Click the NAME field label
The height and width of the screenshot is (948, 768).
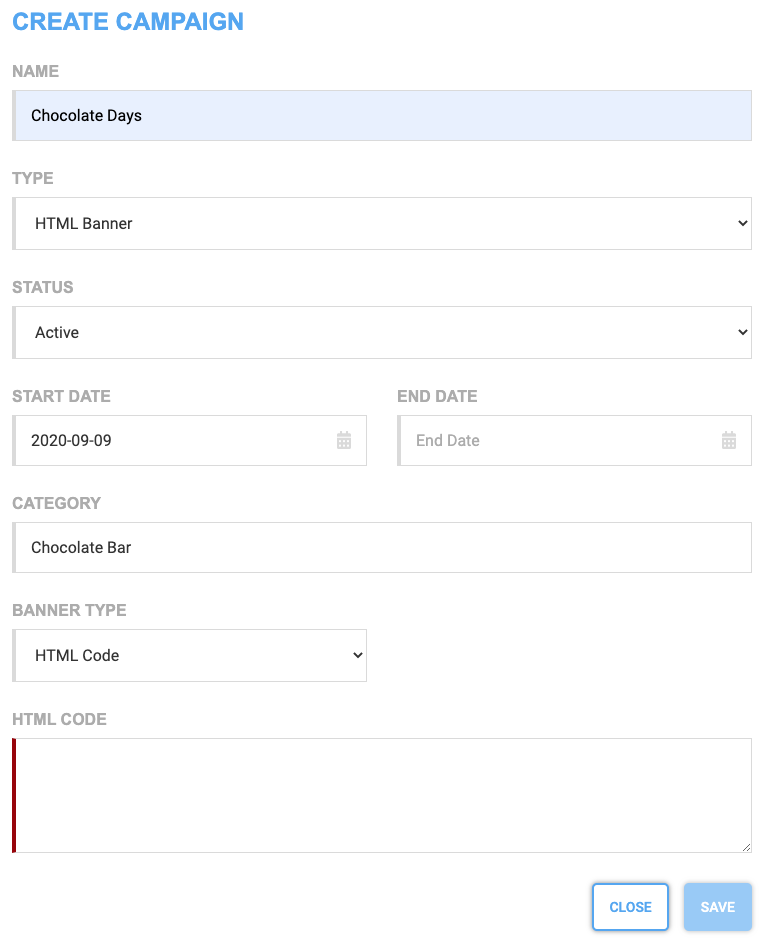(36, 71)
